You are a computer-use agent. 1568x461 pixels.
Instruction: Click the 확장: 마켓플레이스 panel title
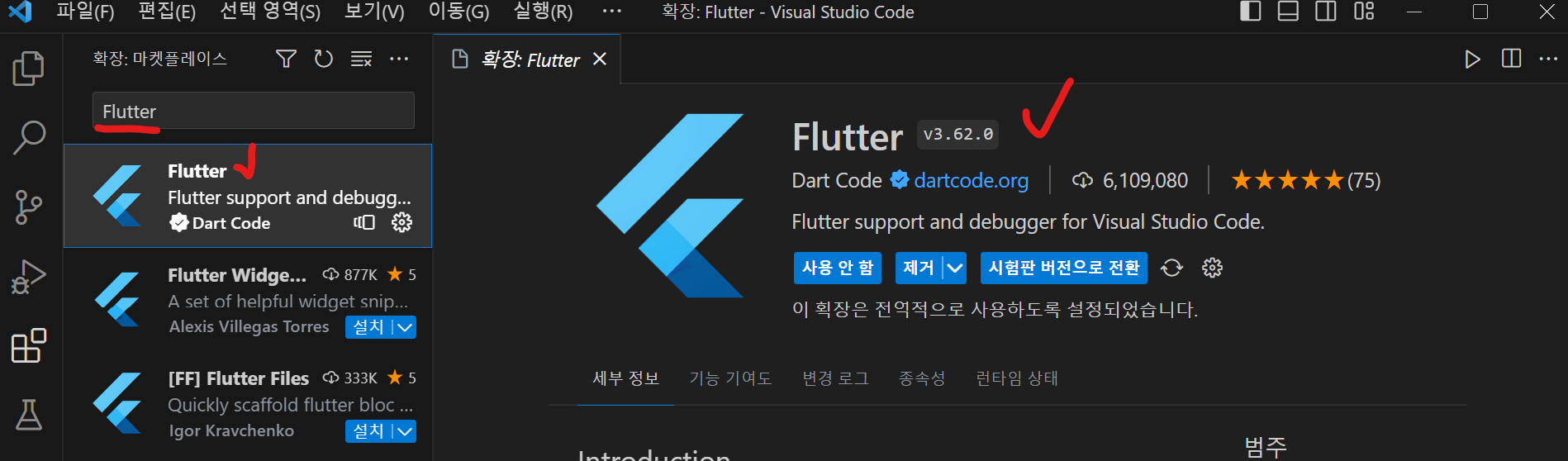coord(159,59)
